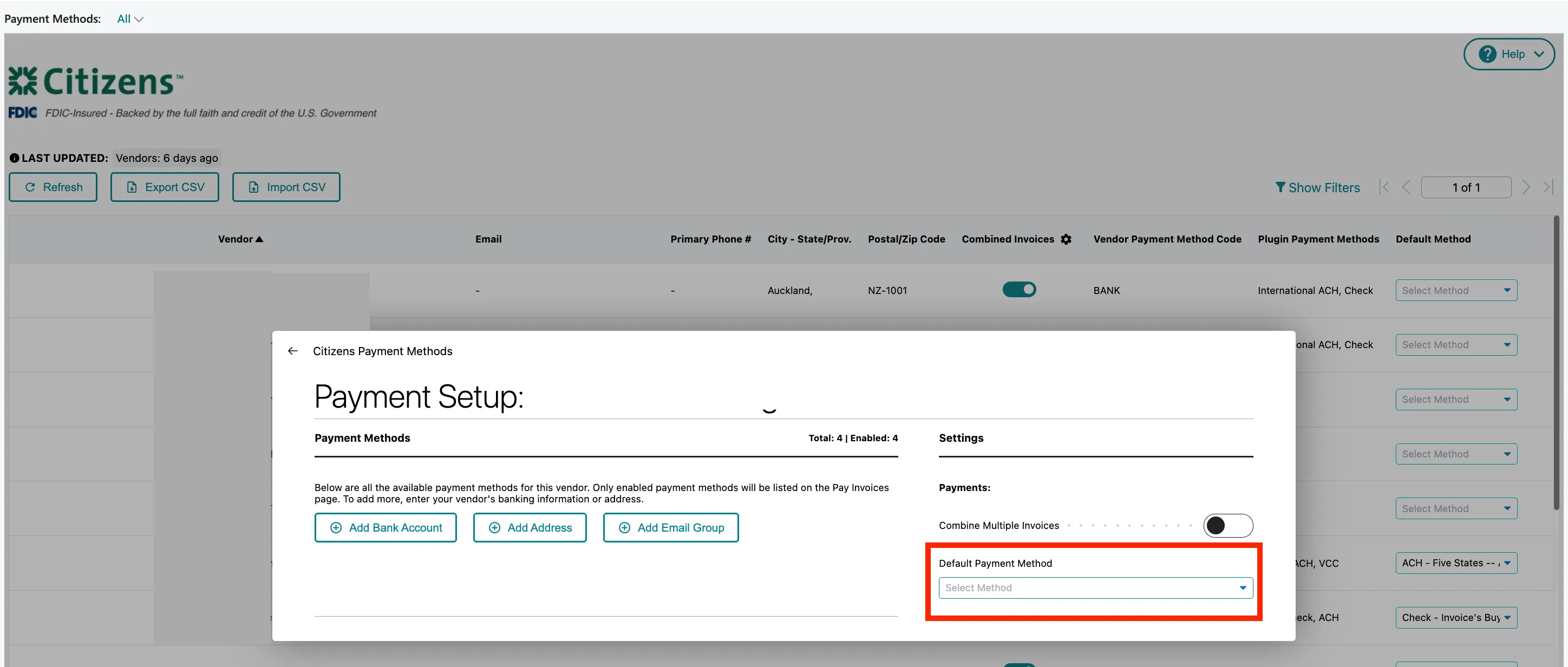The width and height of the screenshot is (1568, 667).
Task: Click the Email column header
Action: tap(488, 239)
